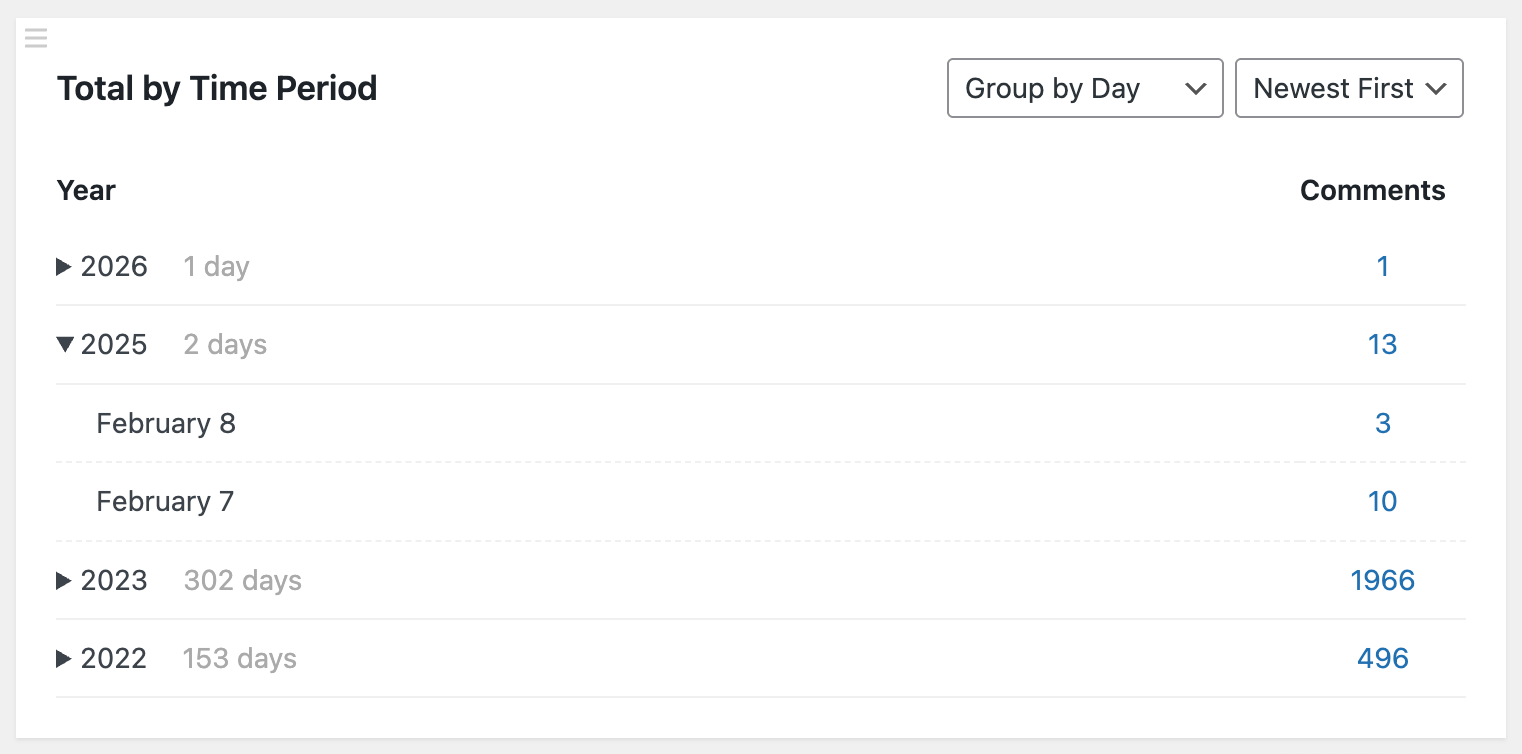1522x754 pixels.
Task: Collapse the 2025 year row triangle
Action: point(65,345)
